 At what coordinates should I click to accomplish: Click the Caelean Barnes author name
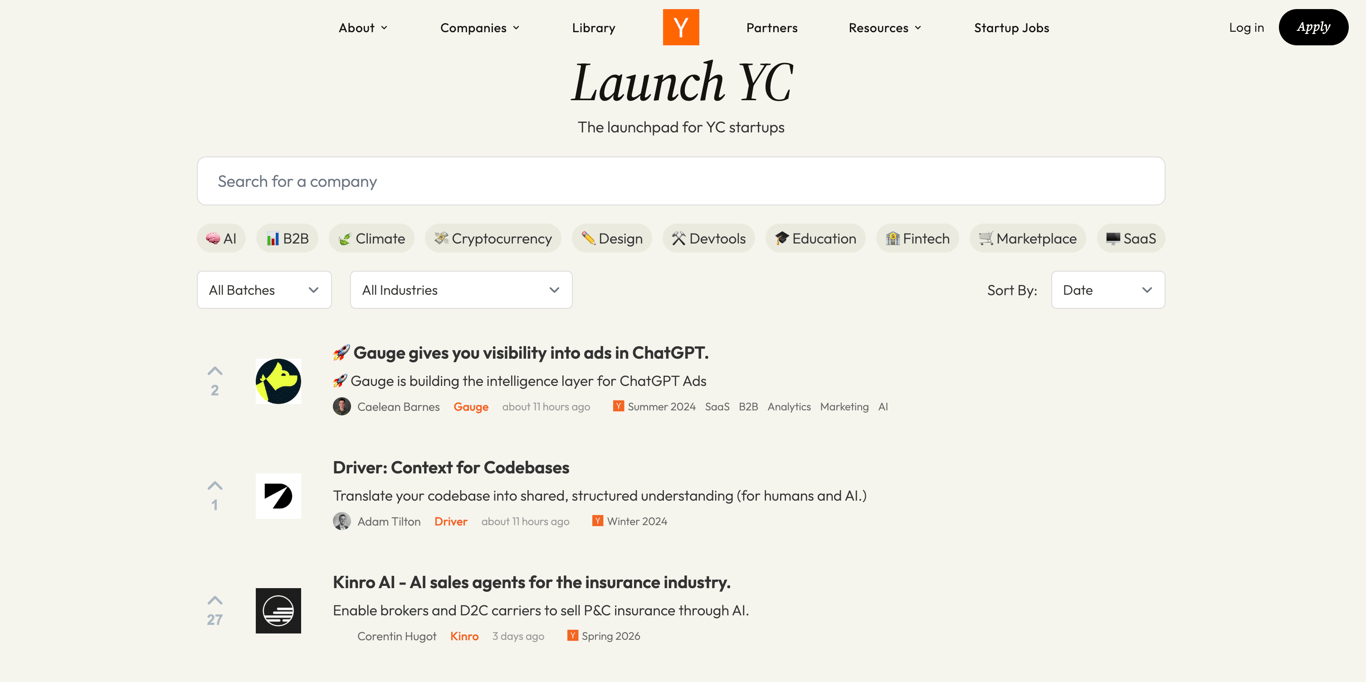398,407
